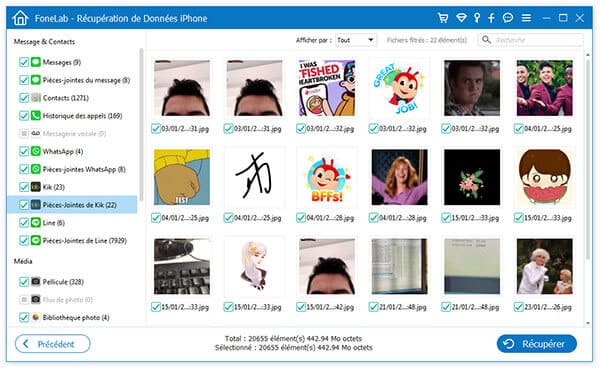Select the GREAT JOB bee sticker thumbnail

pos(399,88)
